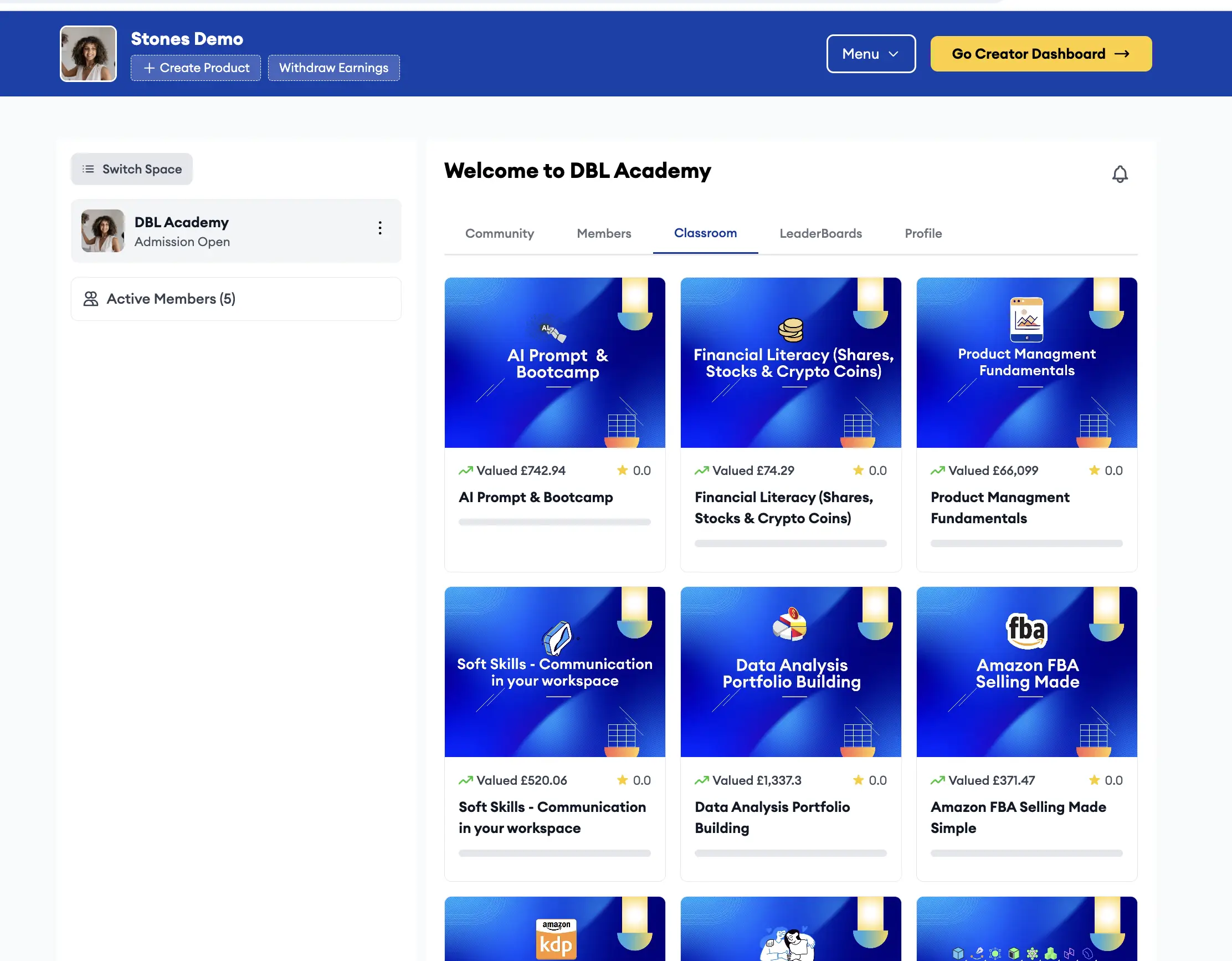Click coins icon on Financial Literacy card
This screenshot has width=1232, height=961.
pyautogui.click(x=790, y=330)
